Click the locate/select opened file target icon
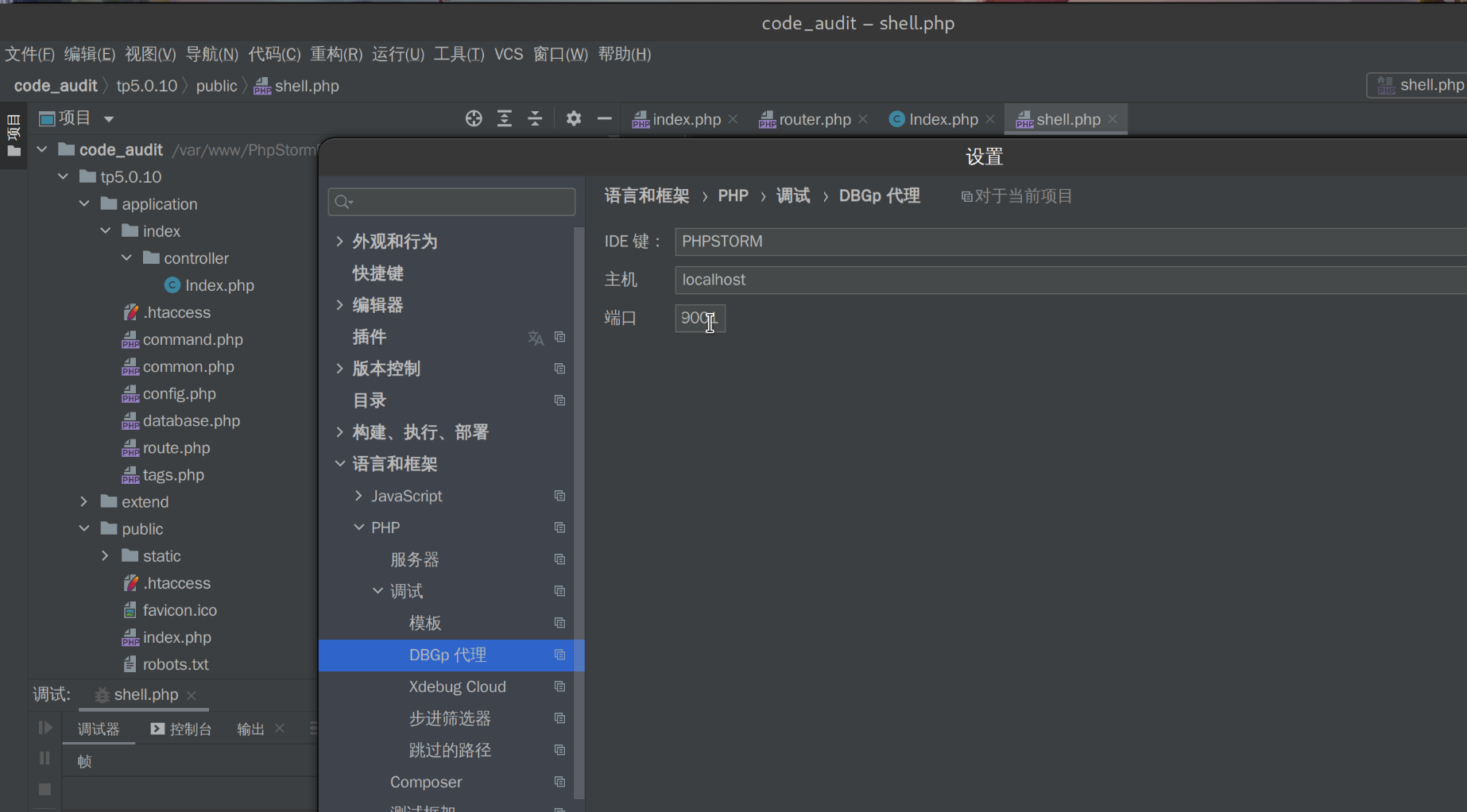 coord(474,118)
